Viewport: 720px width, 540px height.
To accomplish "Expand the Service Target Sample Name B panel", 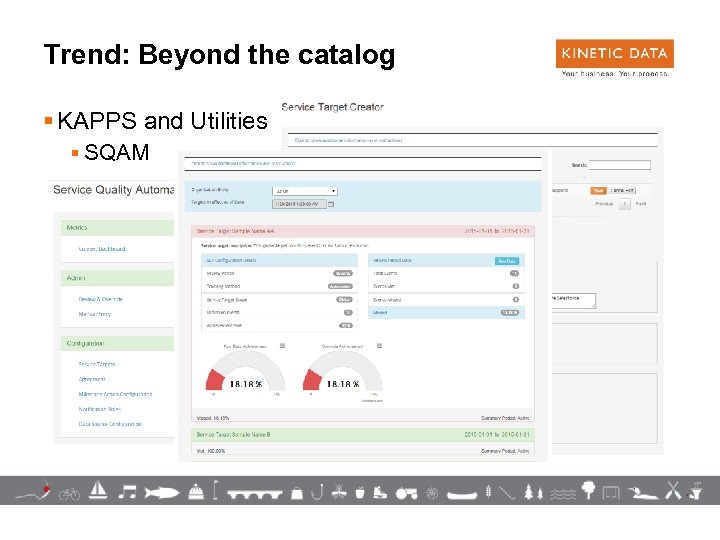I will (x=363, y=434).
